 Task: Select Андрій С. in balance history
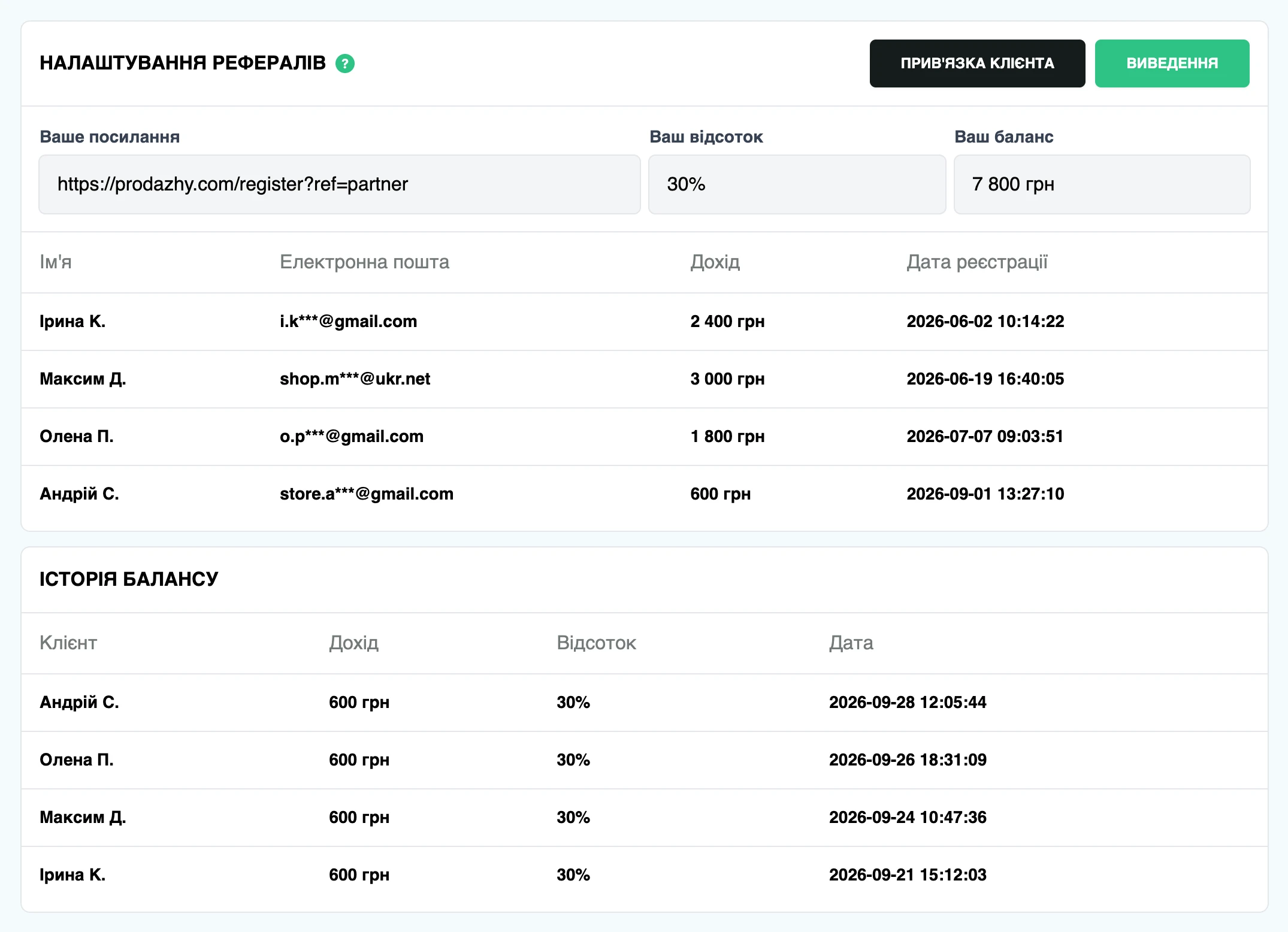coord(79,703)
